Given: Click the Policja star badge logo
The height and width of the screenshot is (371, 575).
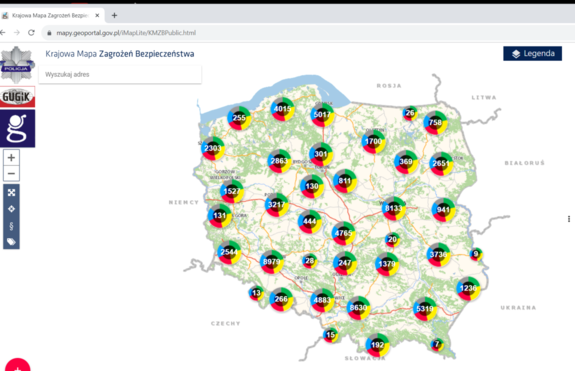Looking at the screenshot, I should (17, 65).
